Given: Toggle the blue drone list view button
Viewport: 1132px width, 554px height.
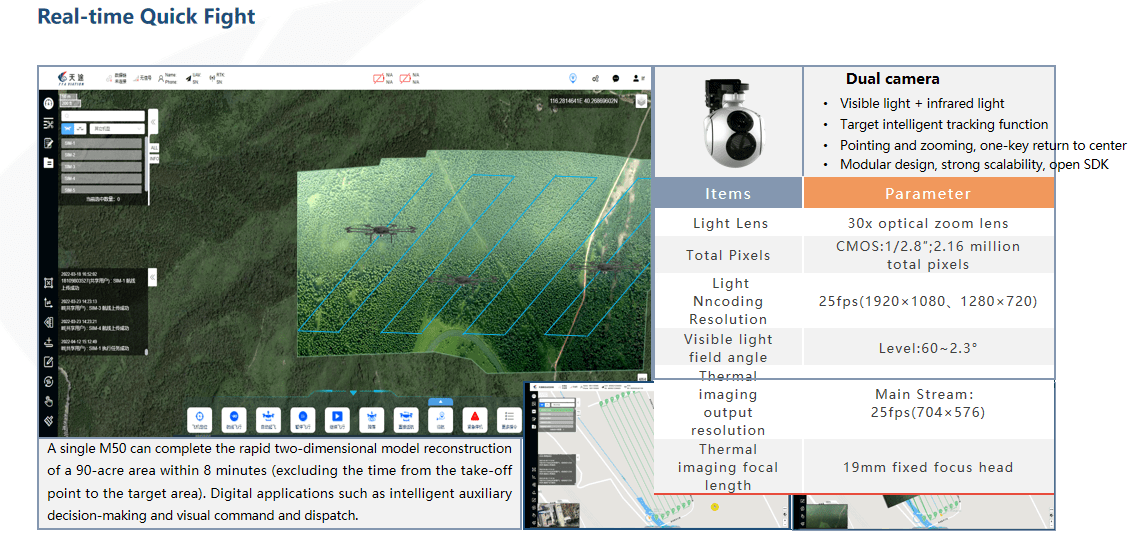Looking at the screenshot, I should (x=68, y=129).
